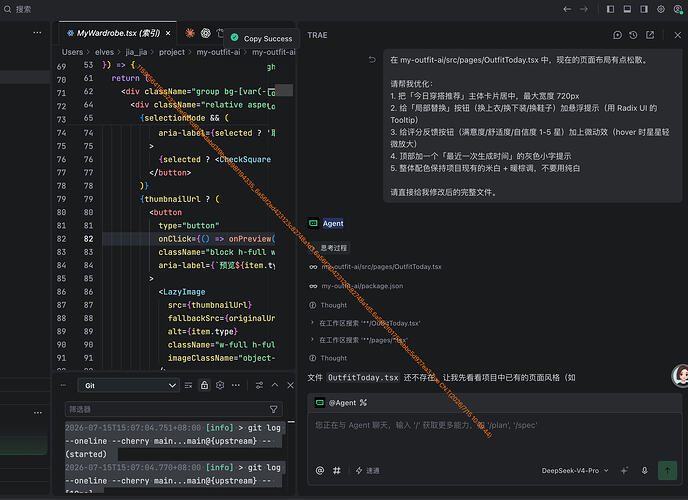Open the my-outfit-ai/package.json file link
The image size is (688, 500).
362,286
